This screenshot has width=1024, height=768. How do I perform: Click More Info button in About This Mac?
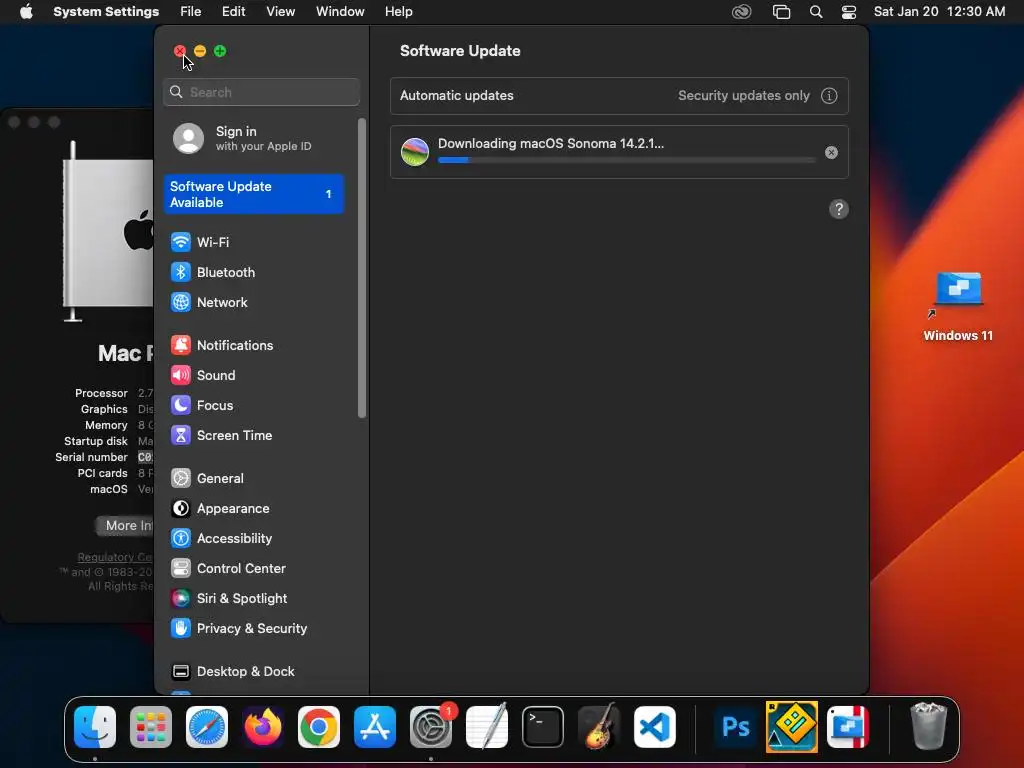pyautogui.click(x=124, y=526)
